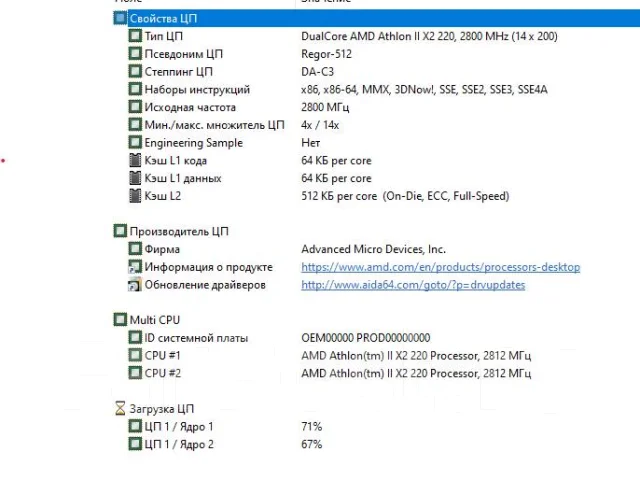Image resolution: width=640 pixels, height=494 pixels.
Task: Click the OEM00000 PROD00000000 value
Action: [x=366, y=338]
